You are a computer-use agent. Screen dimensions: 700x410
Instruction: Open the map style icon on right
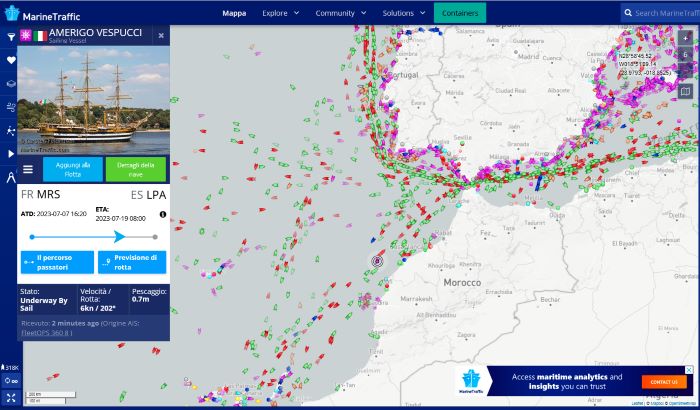tap(685, 91)
